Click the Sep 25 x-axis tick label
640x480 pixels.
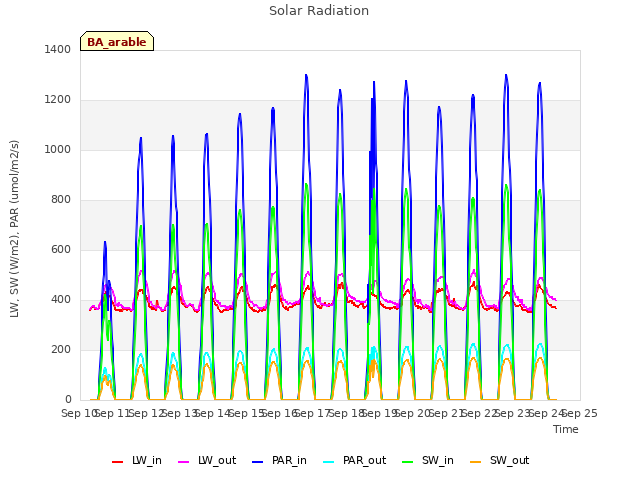(580, 413)
